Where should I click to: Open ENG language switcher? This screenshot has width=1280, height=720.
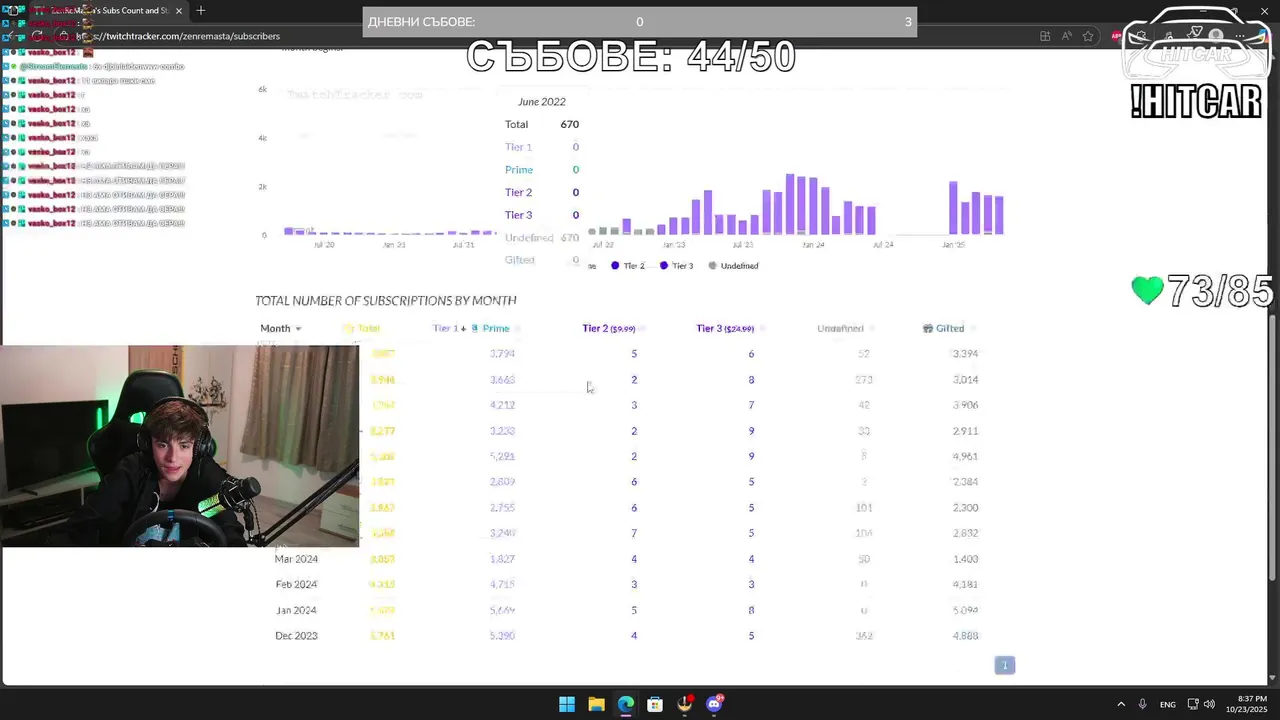pos(1167,704)
